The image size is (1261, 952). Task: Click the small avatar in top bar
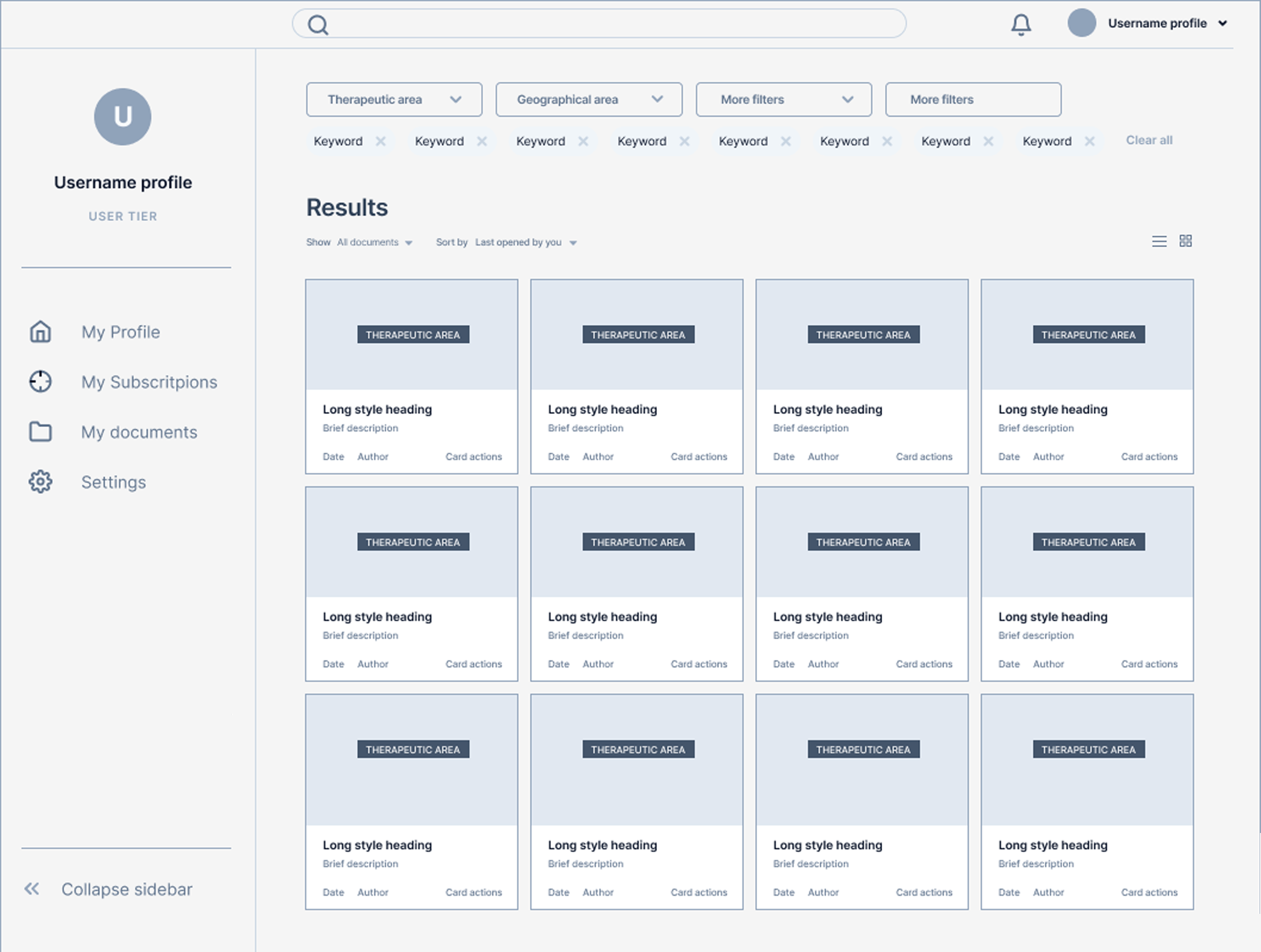tap(1082, 23)
